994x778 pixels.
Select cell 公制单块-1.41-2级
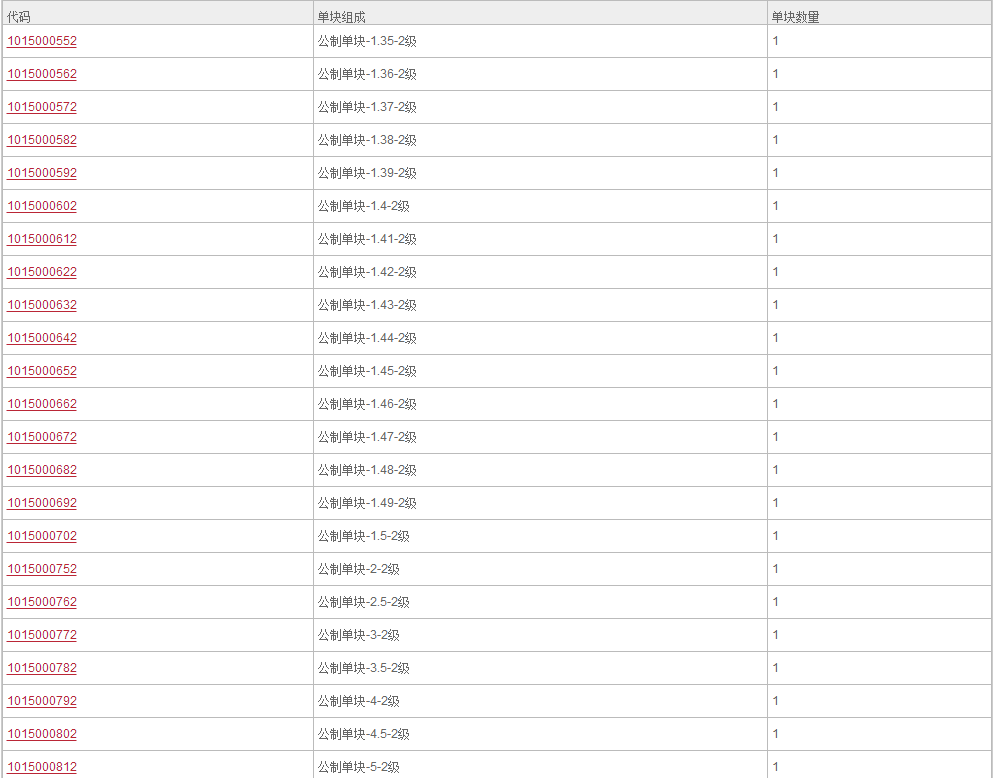pos(367,239)
